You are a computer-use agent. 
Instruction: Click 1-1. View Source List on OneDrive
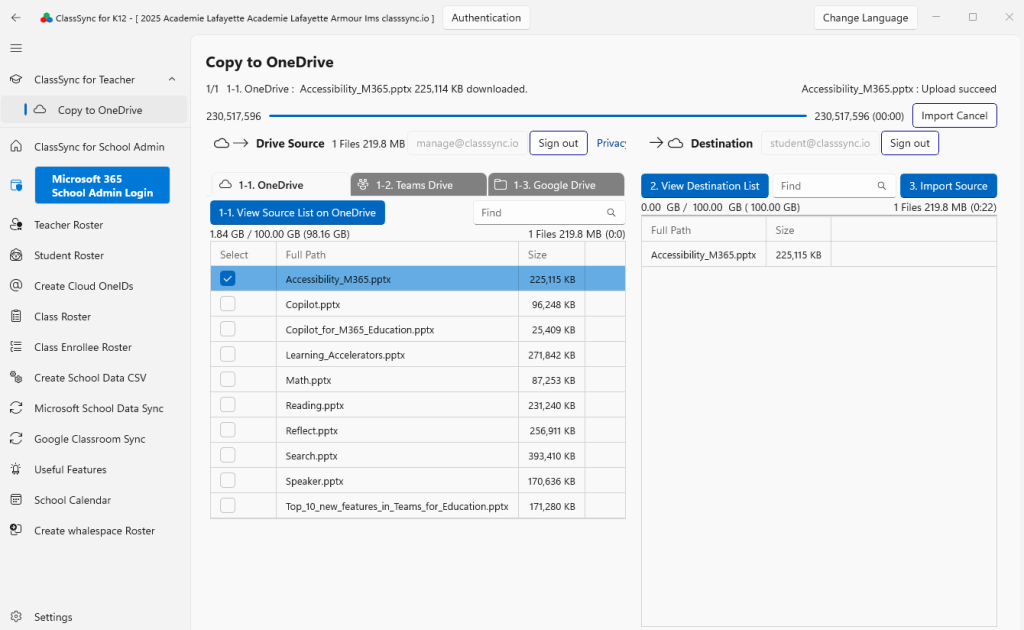click(x=297, y=212)
